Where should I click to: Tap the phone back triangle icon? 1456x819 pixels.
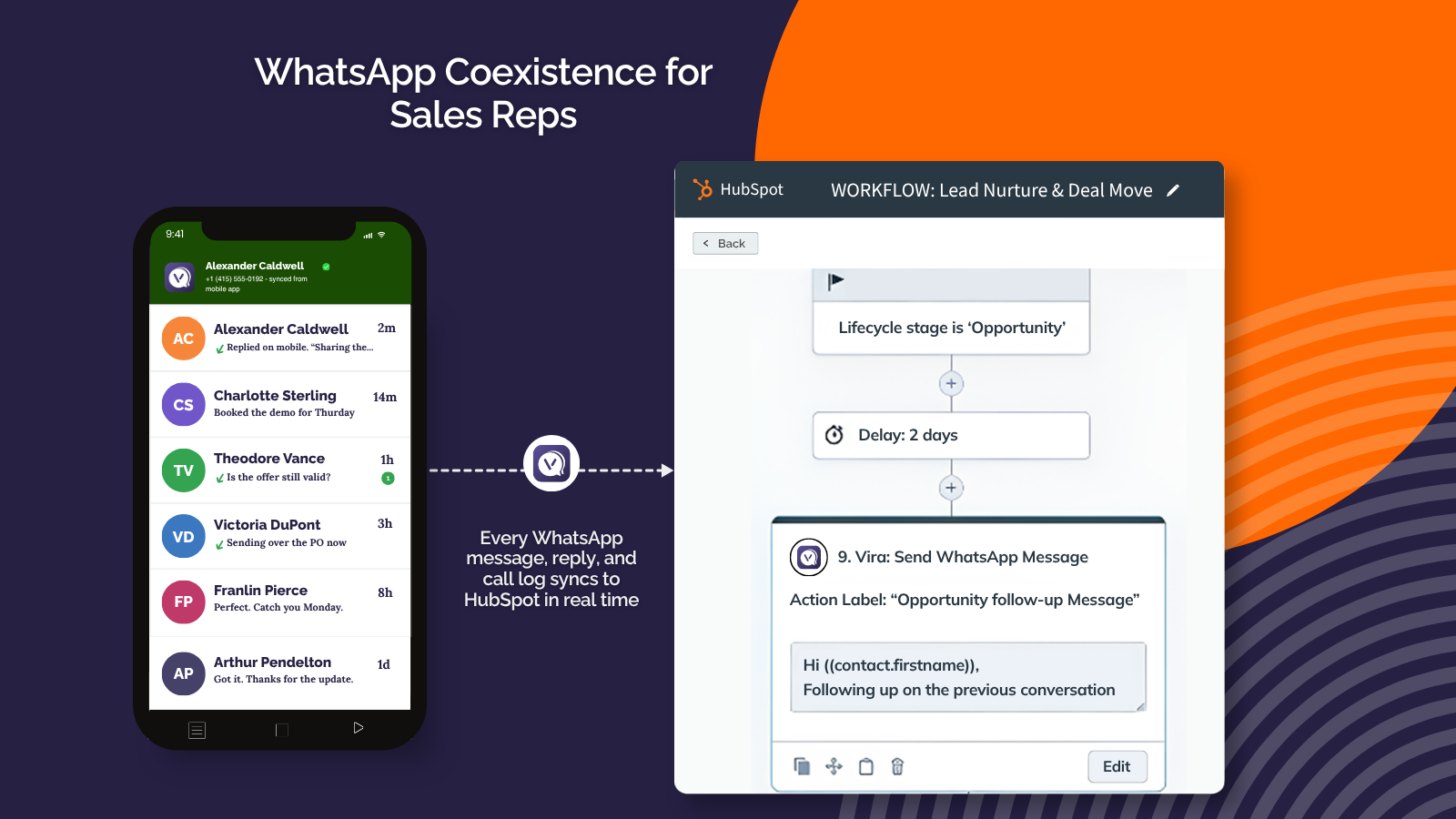[359, 728]
